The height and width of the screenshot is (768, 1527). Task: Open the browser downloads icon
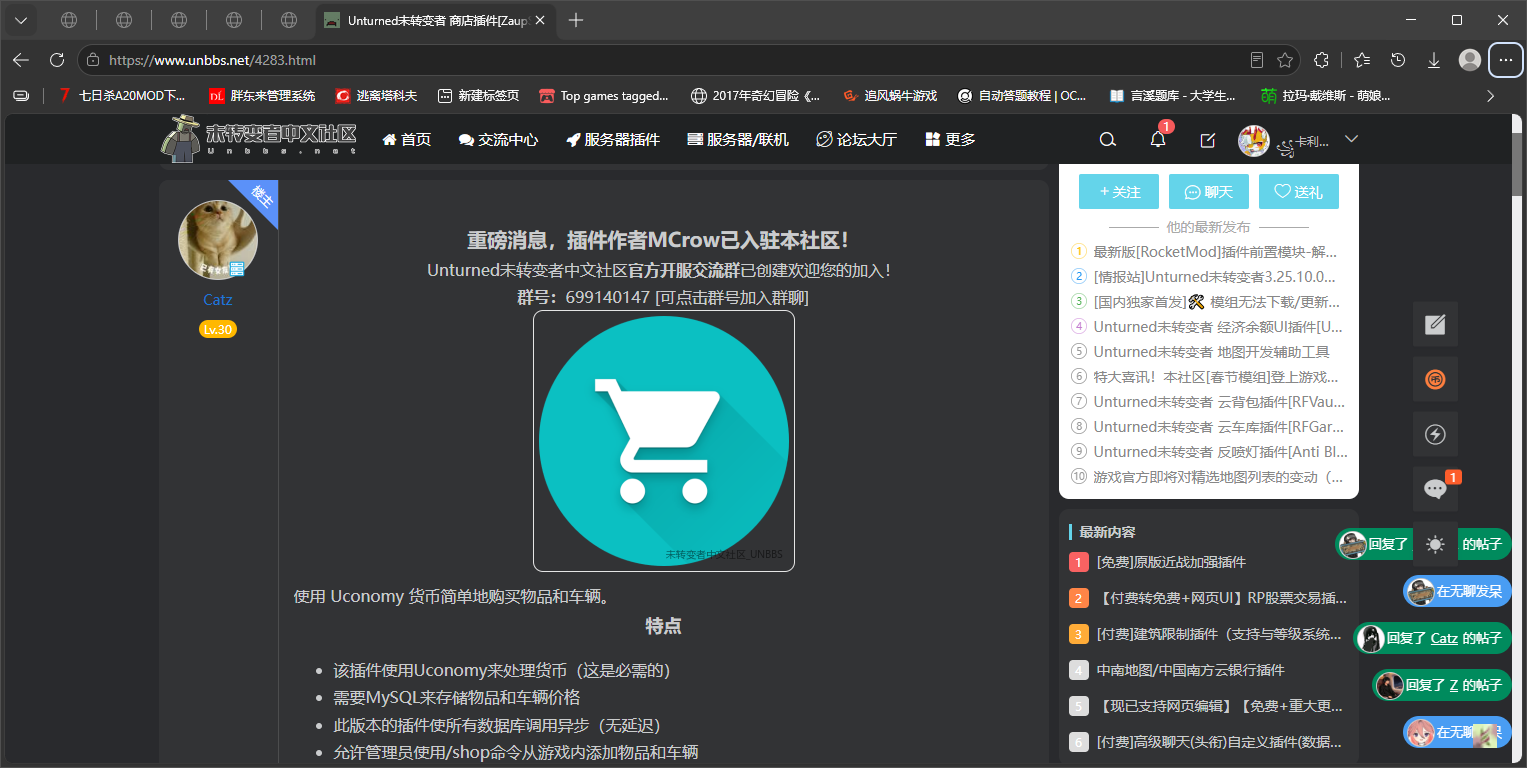(1434, 60)
